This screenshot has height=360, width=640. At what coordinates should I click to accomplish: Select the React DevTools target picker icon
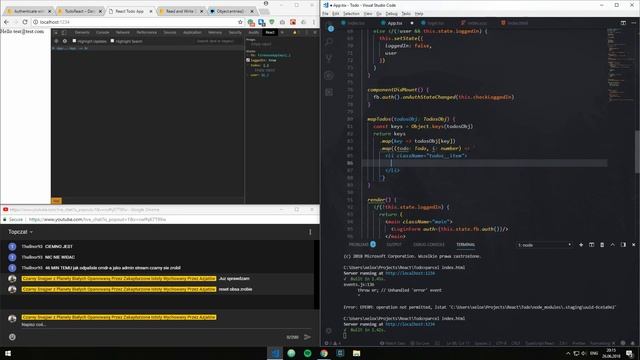(56, 41)
